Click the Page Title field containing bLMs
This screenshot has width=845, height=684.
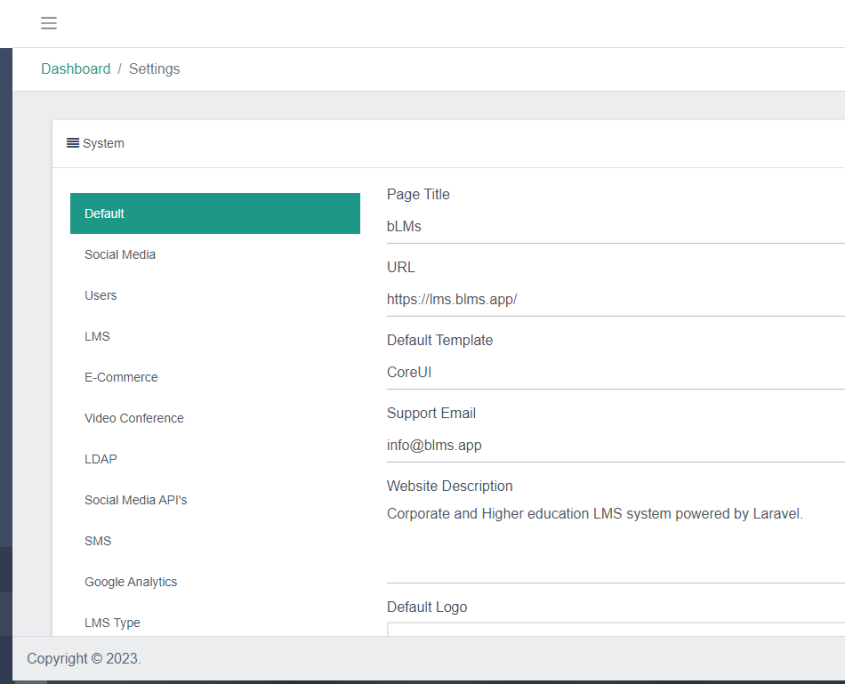click(x=615, y=226)
